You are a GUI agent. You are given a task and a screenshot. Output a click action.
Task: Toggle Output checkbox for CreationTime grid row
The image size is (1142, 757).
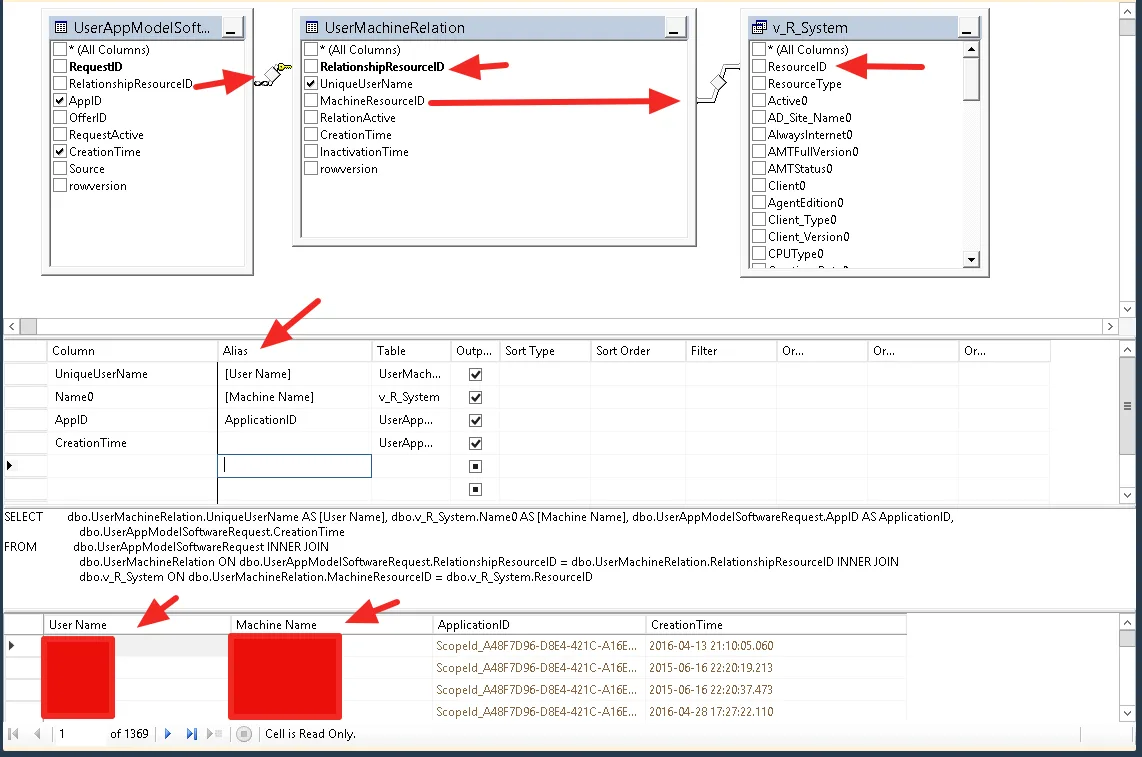tap(476, 443)
